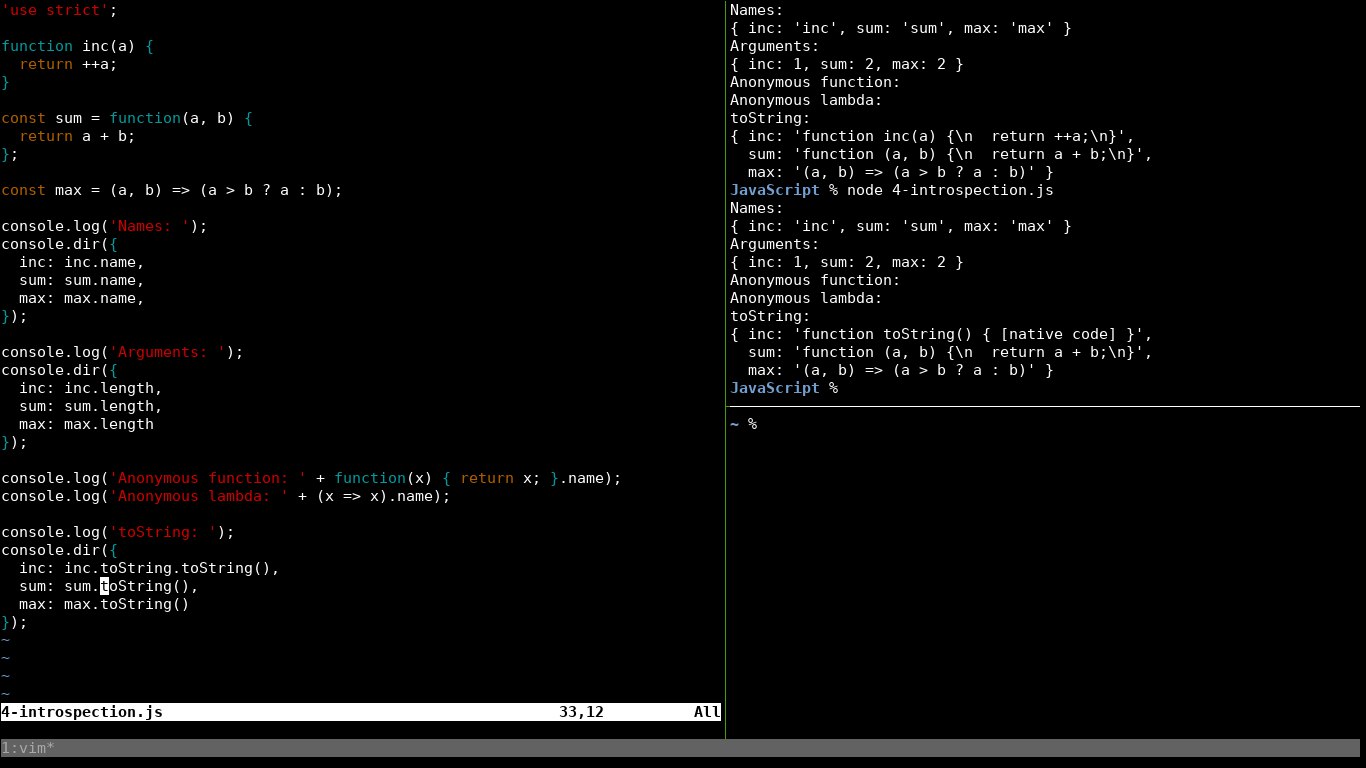Click output line 'function toString() { [native code] }'
This screenshot has width=1366, height=768.
[x=941, y=334]
